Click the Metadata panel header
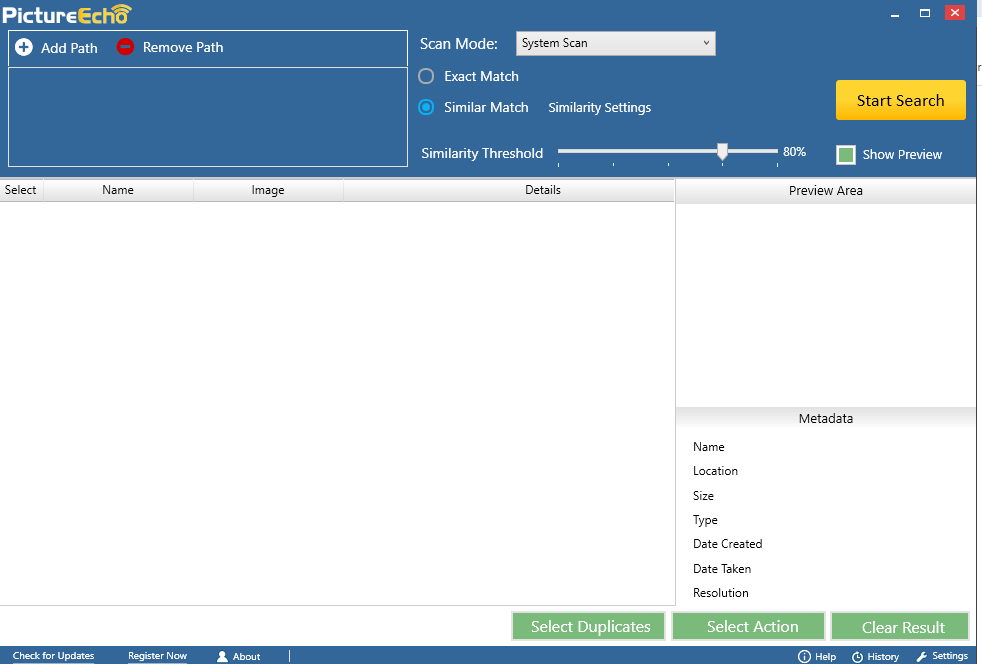Image resolution: width=982 pixels, height=664 pixels. [825, 418]
